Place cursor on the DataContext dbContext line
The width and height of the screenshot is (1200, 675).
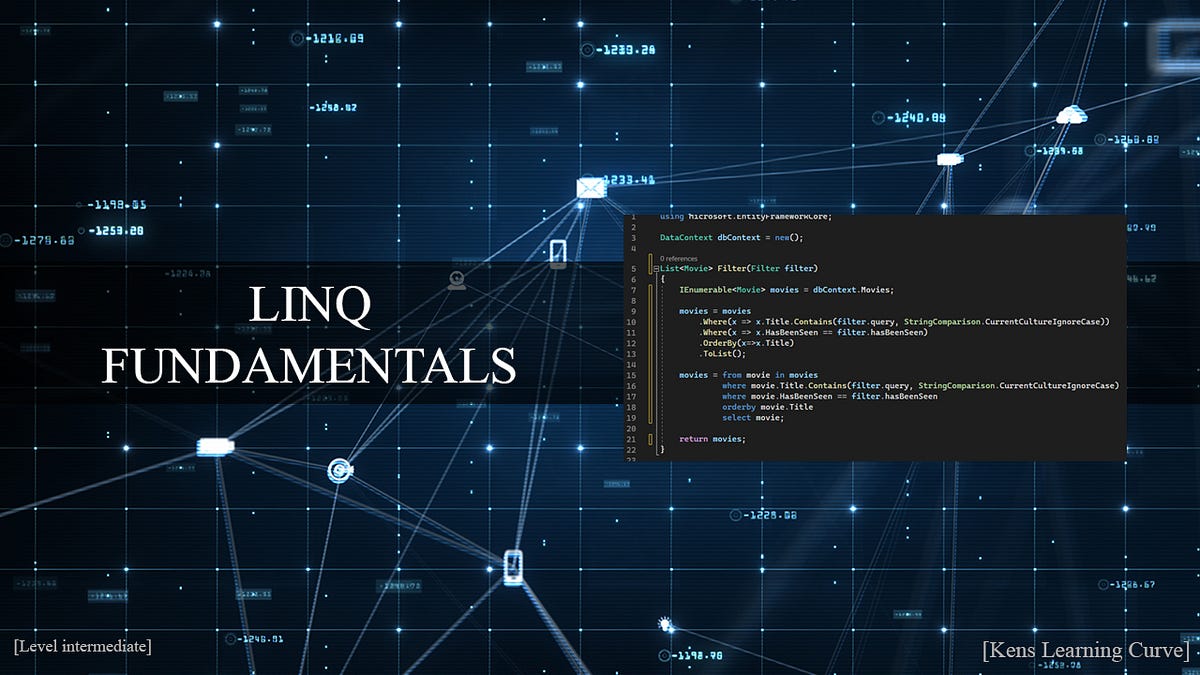(730, 237)
